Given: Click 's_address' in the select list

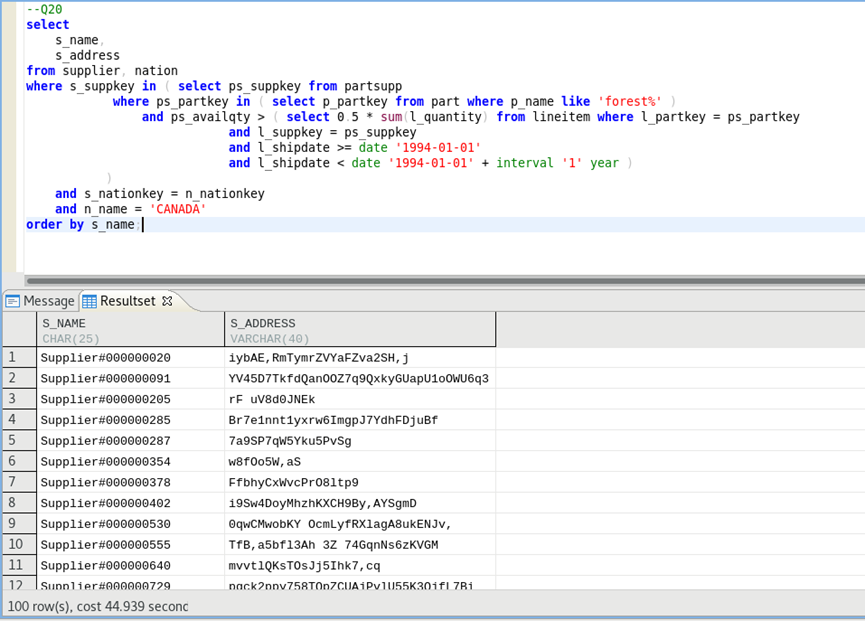Looking at the screenshot, I should pyautogui.click(x=87, y=55).
